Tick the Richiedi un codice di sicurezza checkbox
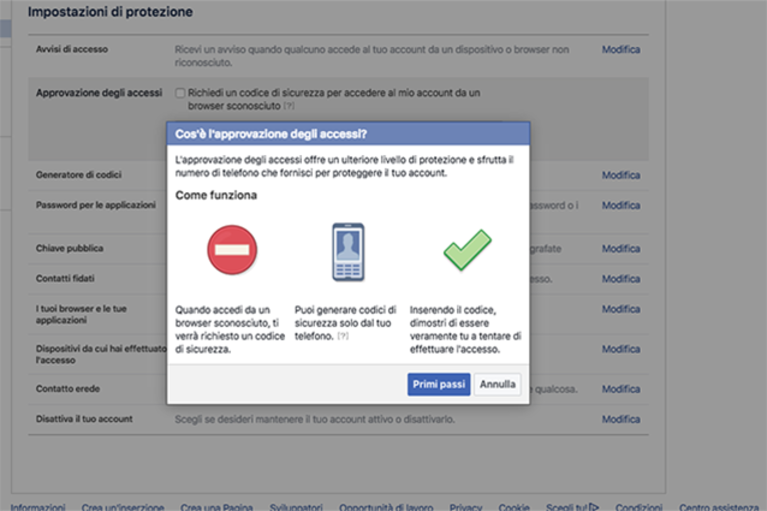The width and height of the screenshot is (767, 511). coord(180,93)
